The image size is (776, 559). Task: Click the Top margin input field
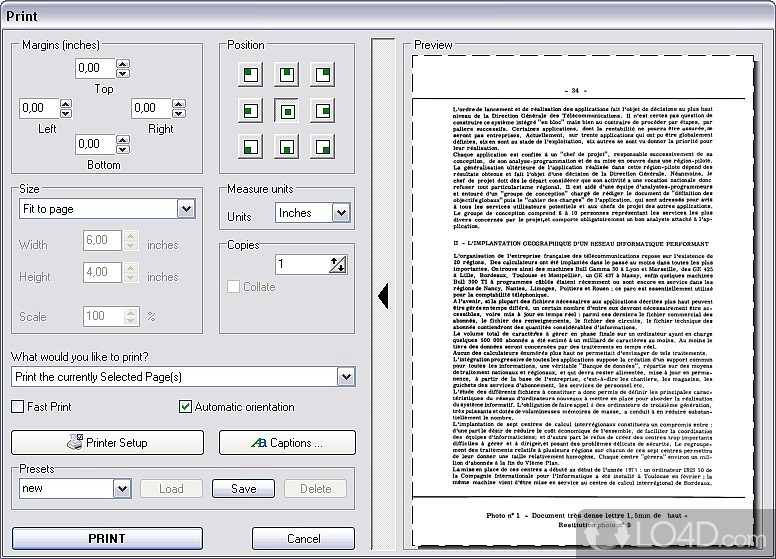pyautogui.click(x=96, y=68)
